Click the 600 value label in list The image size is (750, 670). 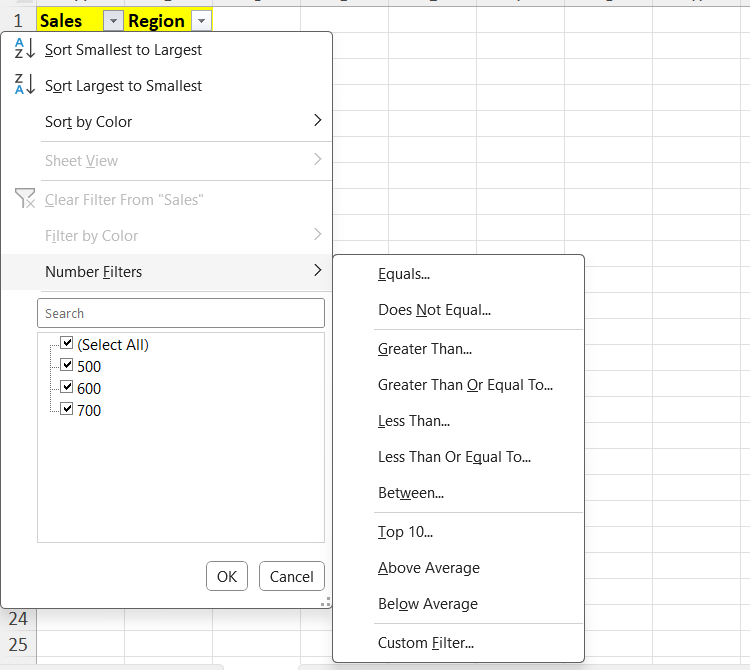pos(89,389)
